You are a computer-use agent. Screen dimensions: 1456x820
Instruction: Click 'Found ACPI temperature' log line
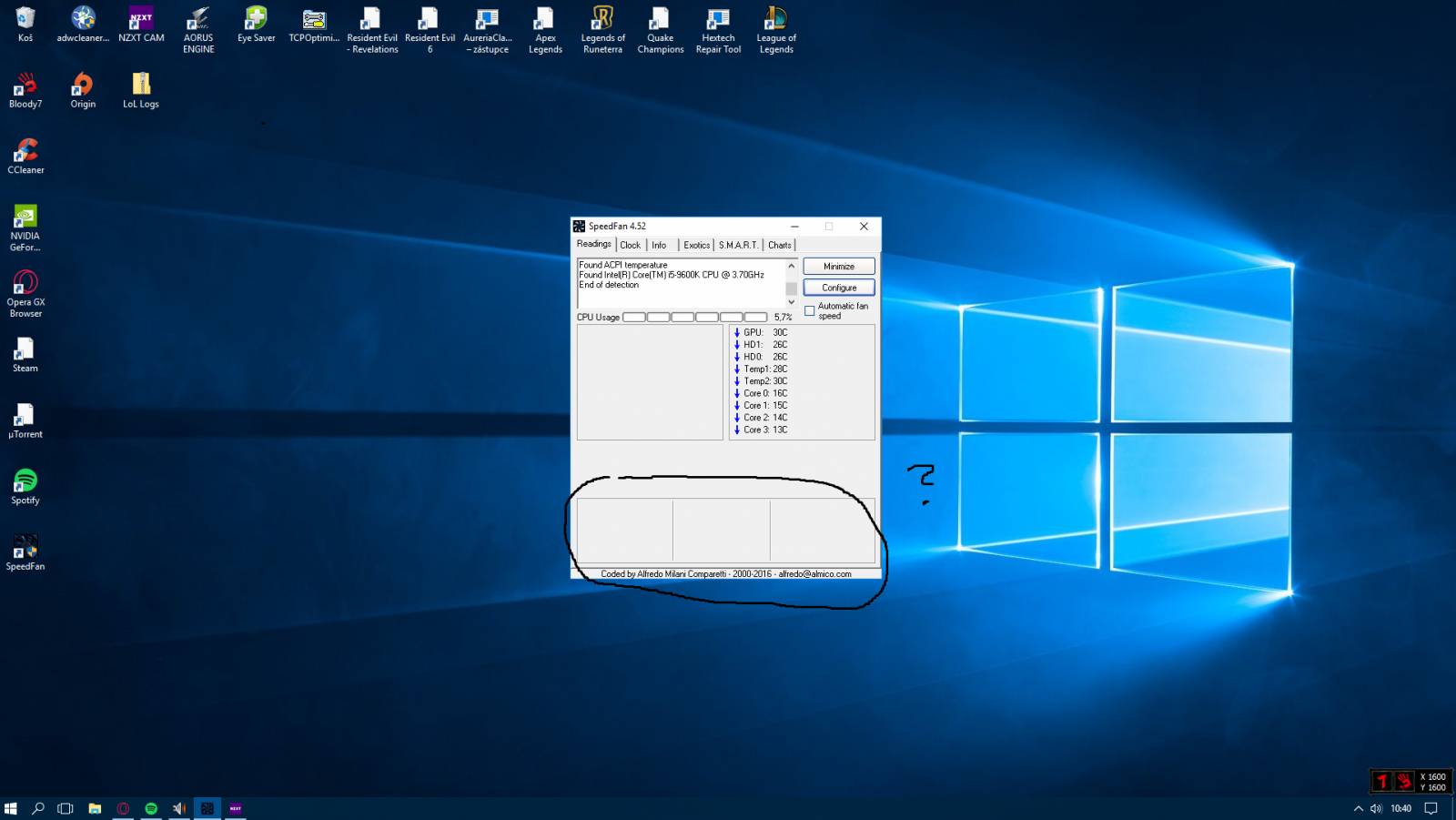coord(623,265)
